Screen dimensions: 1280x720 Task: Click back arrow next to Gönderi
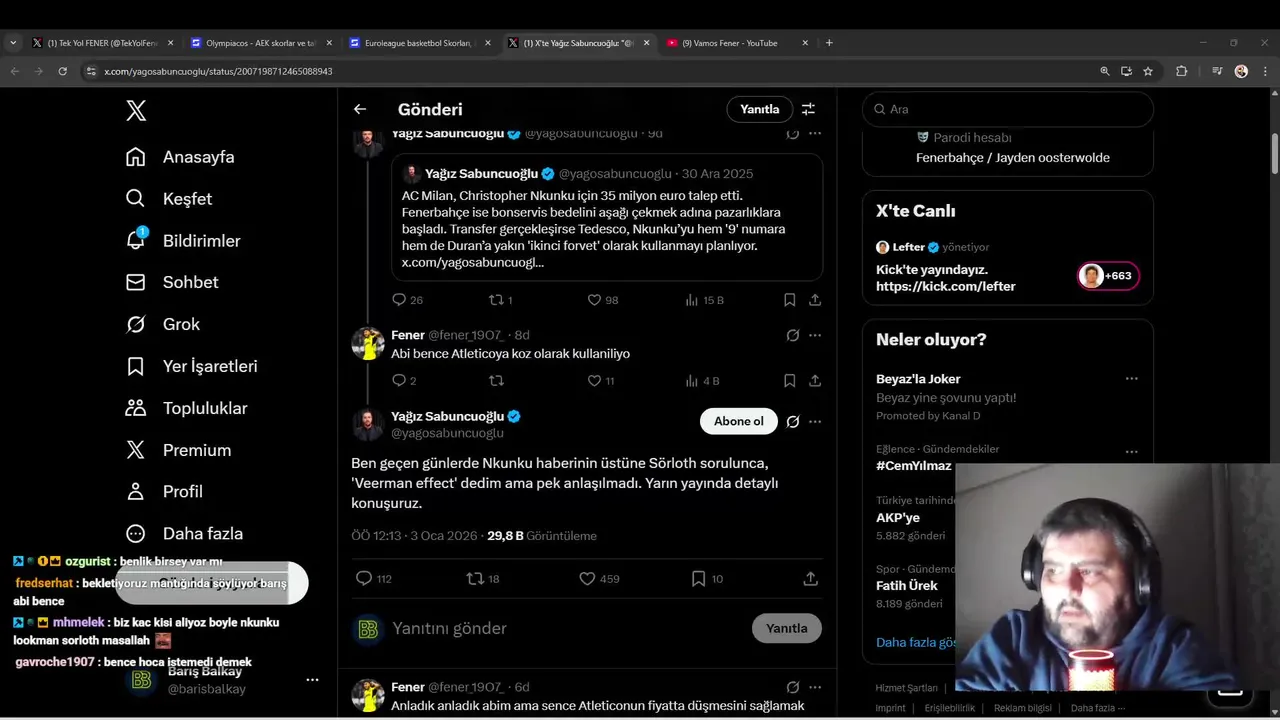(360, 109)
